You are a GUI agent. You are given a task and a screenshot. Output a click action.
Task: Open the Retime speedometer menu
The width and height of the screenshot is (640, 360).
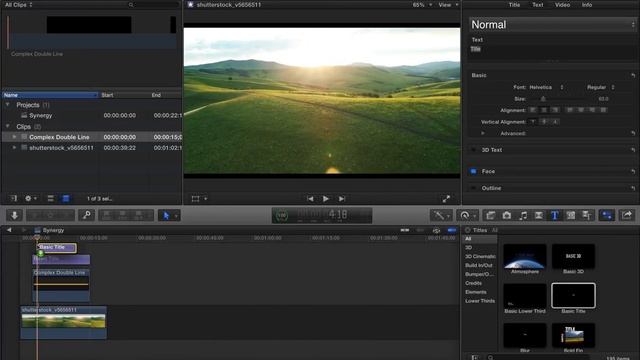[x=468, y=215]
